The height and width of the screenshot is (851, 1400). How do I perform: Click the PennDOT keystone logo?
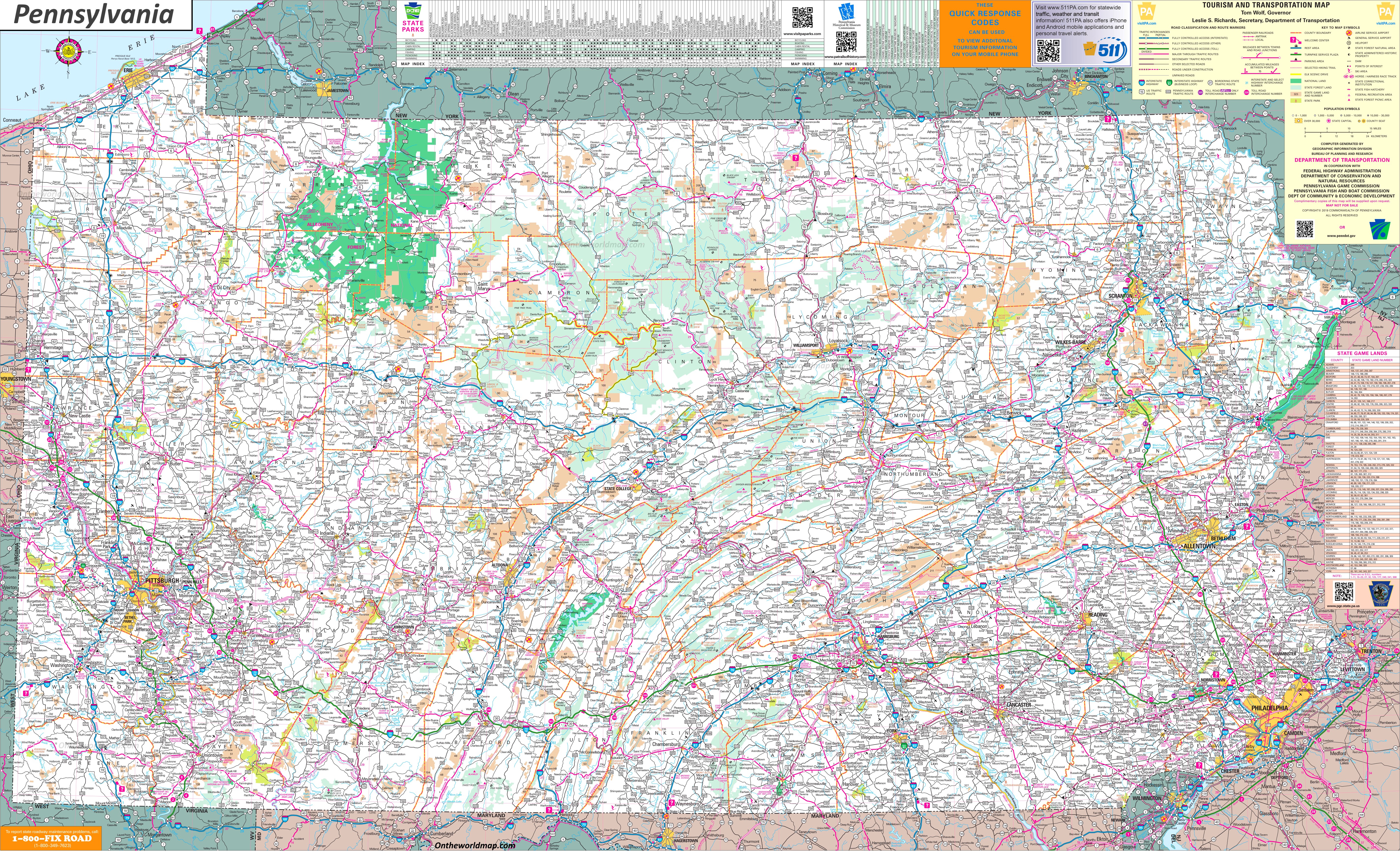point(1380,229)
